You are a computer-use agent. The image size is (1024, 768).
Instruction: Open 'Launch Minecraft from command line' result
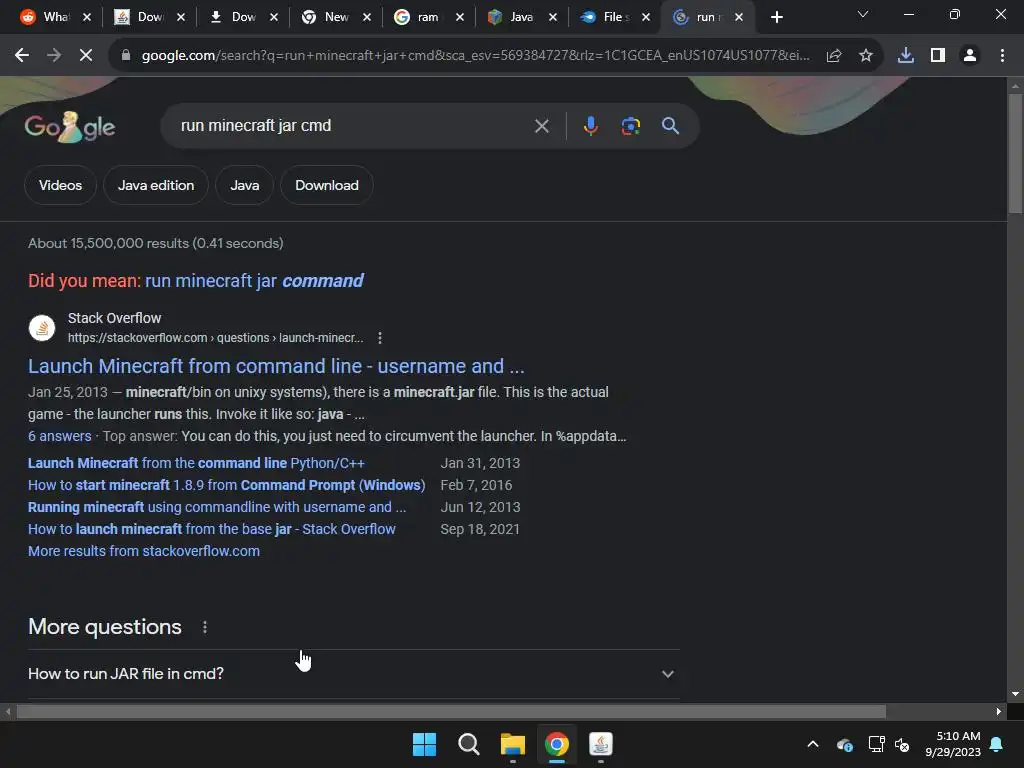tap(276, 366)
